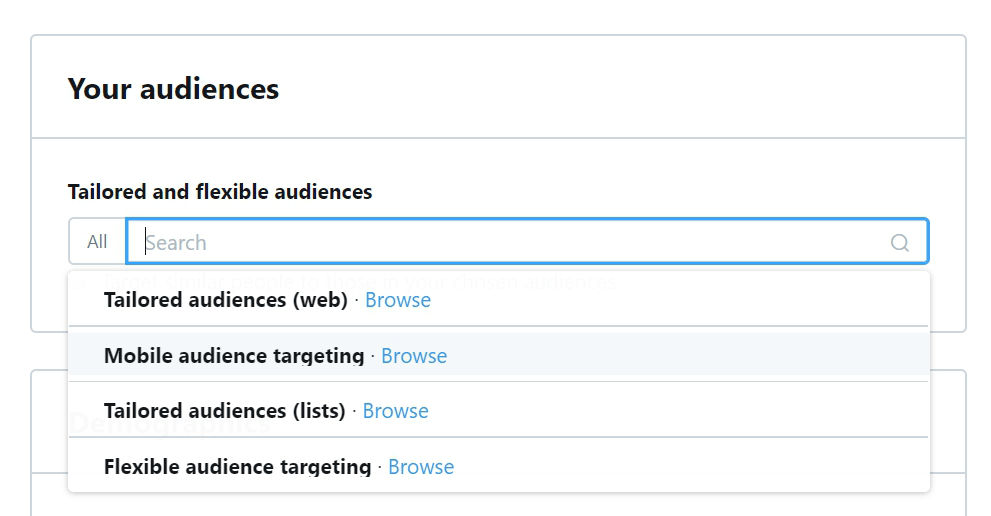Click the magnifier icon in the Search box
Screen dimensions: 991x516
click(899, 242)
